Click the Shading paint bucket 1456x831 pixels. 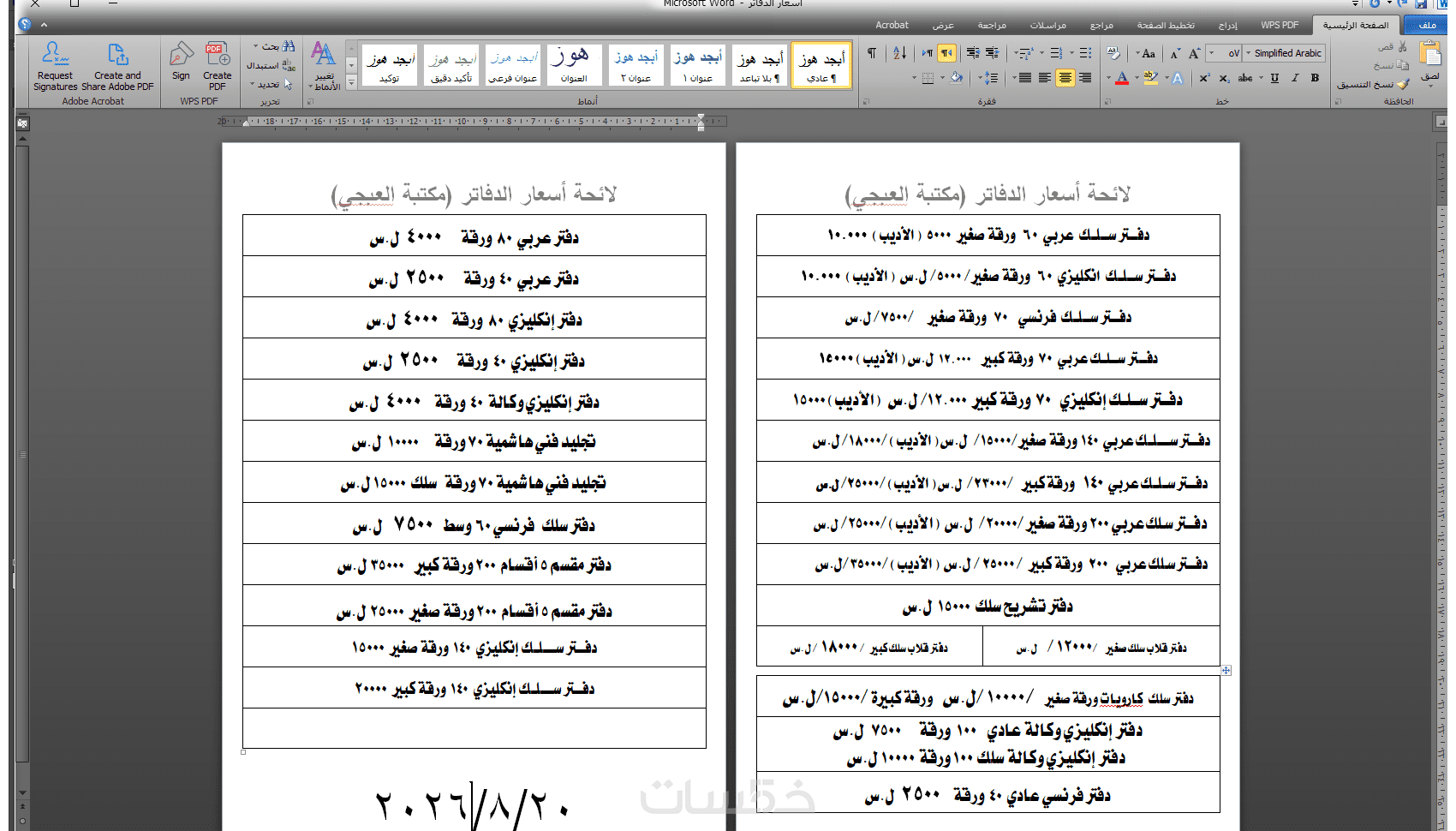(957, 78)
